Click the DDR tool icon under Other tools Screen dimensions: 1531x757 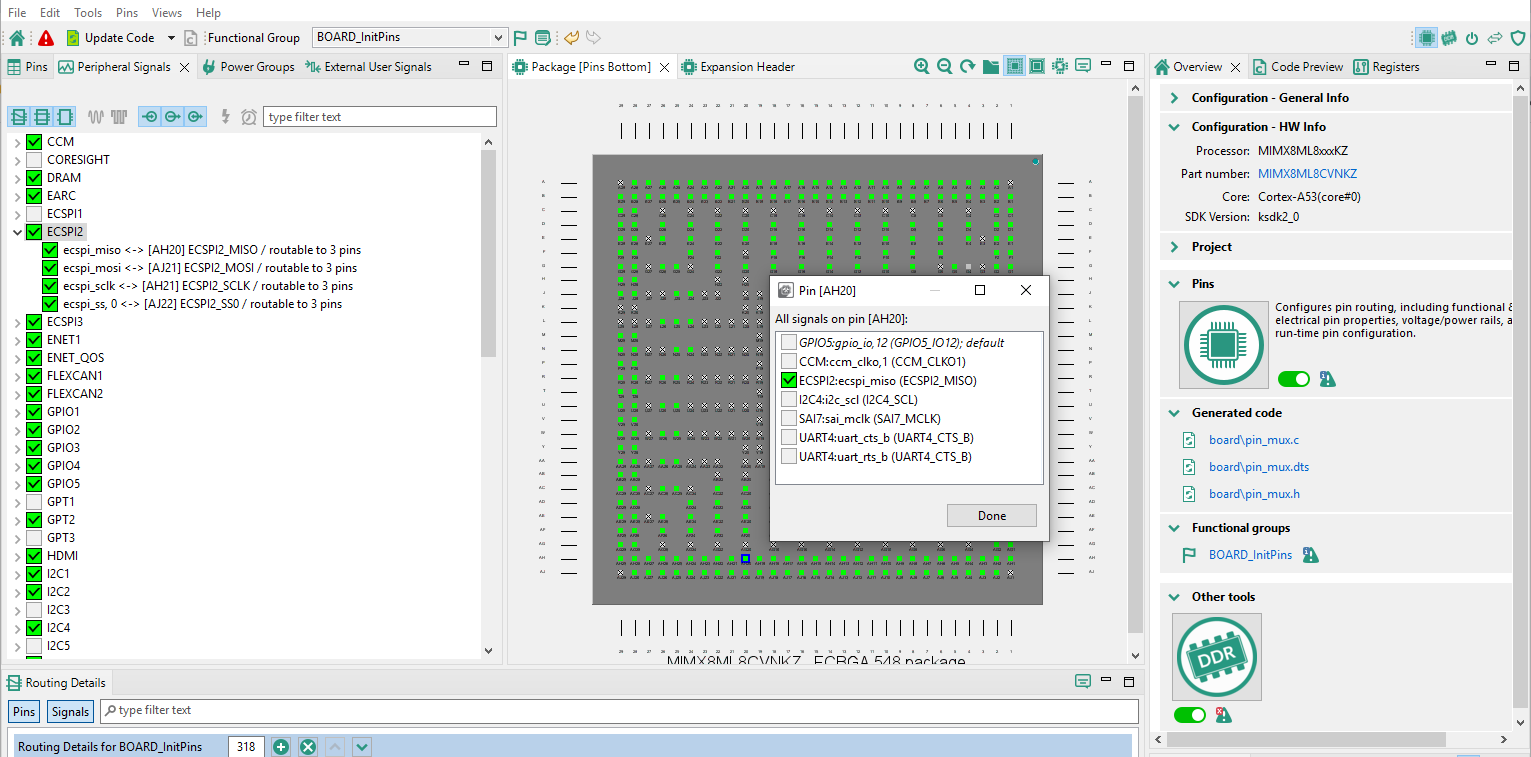click(1216, 656)
